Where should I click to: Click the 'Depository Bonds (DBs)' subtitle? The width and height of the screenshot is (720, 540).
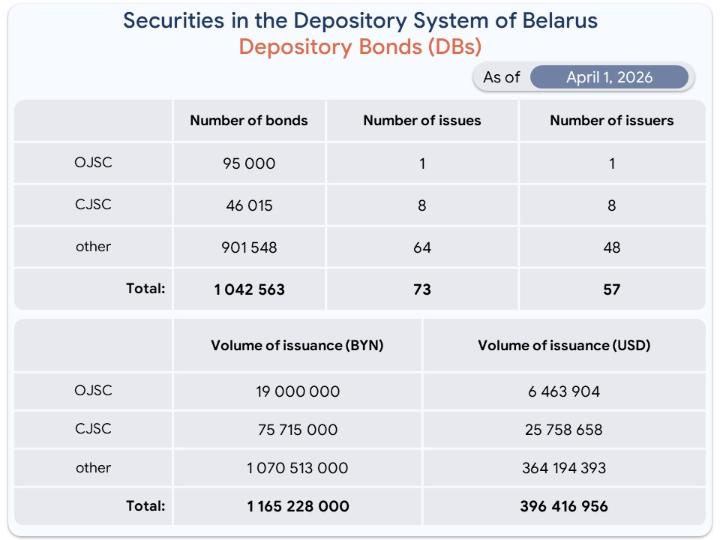360,48
